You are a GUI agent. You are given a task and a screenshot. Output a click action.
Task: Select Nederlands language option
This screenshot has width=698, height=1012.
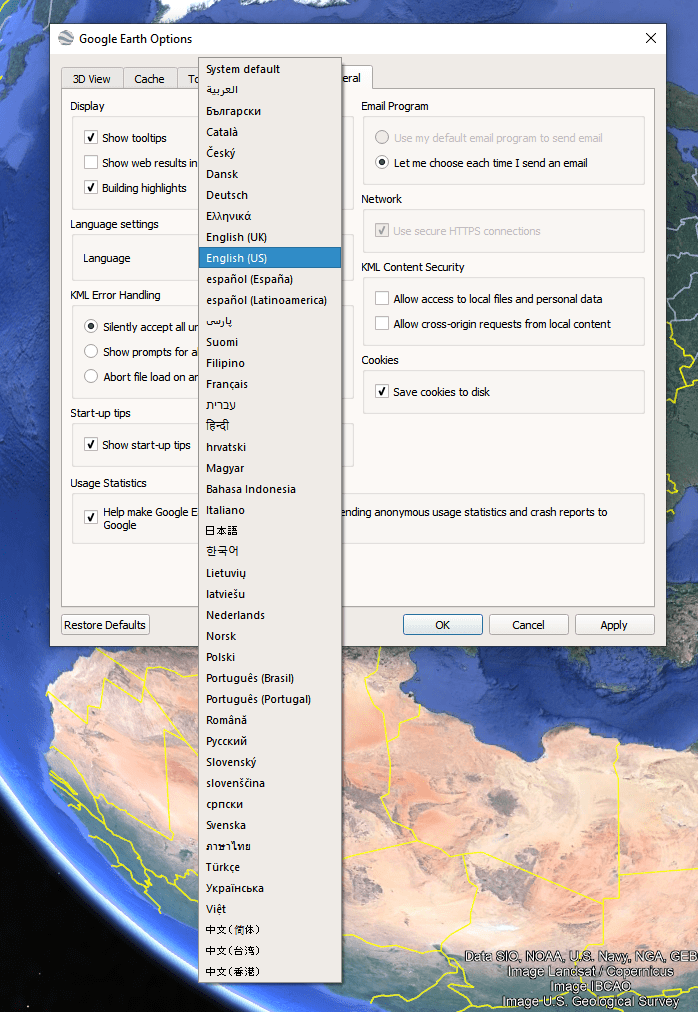pyautogui.click(x=270, y=615)
